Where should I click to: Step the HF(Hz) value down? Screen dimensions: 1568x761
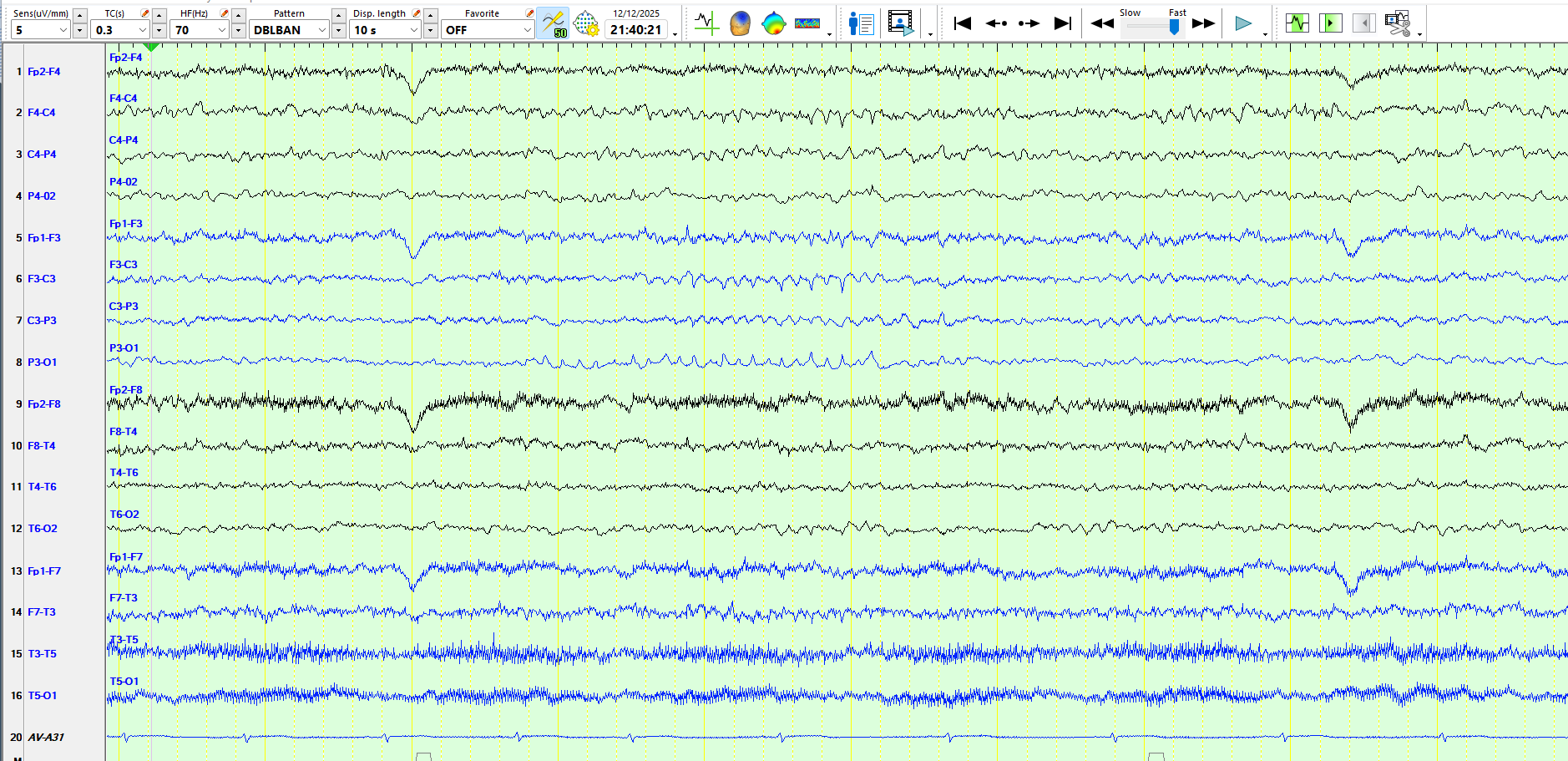(x=239, y=31)
